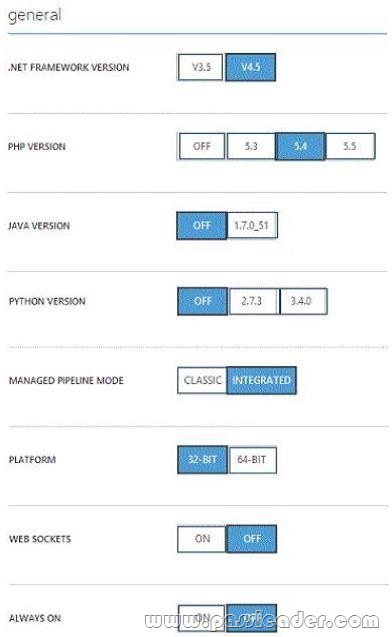This screenshot has width=392, height=637.
Task: Choose PHP version 5.5
Action: pyautogui.click(x=350, y=146)
